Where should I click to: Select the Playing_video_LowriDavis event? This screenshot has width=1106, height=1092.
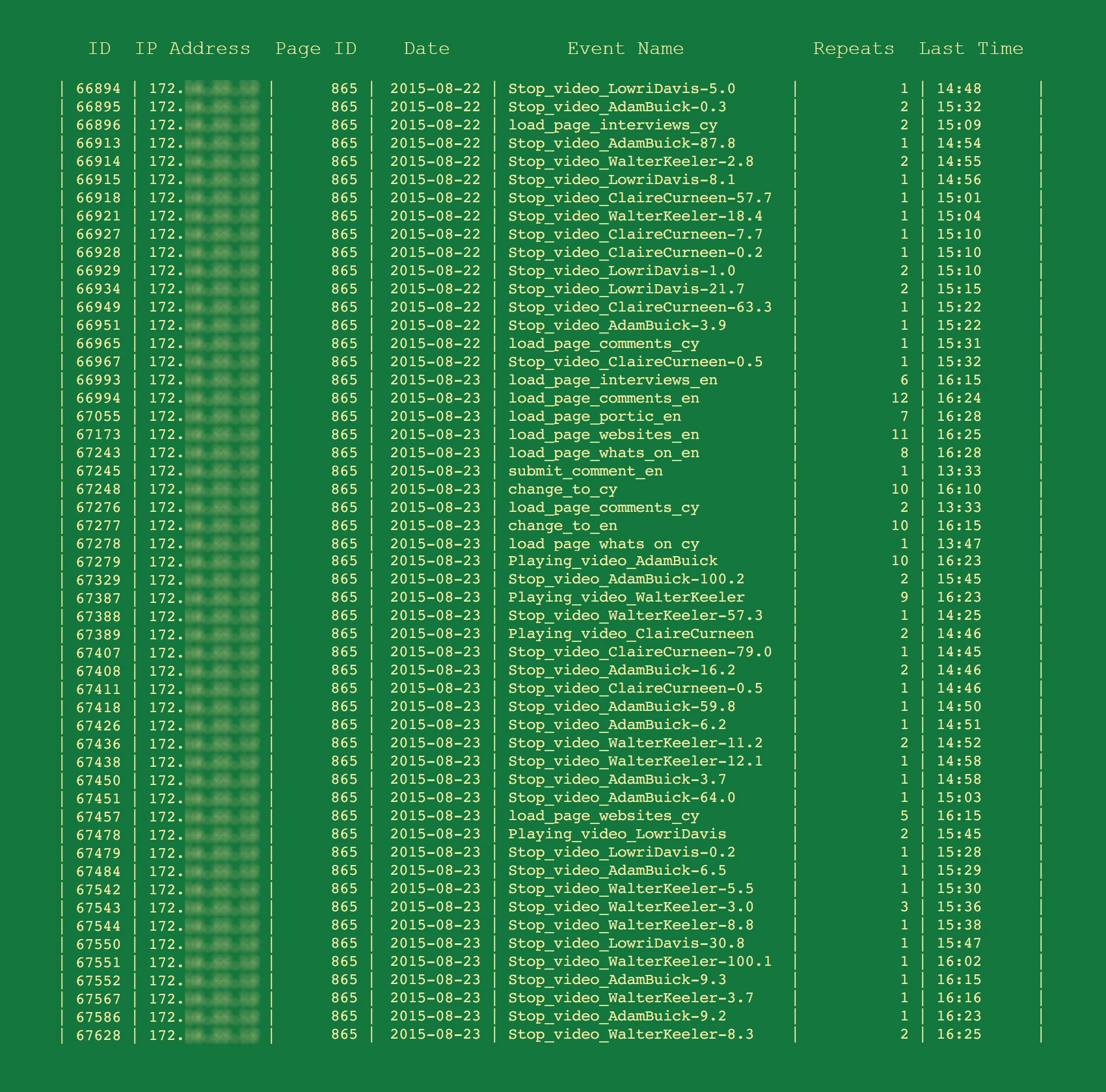tap(617, 834)
